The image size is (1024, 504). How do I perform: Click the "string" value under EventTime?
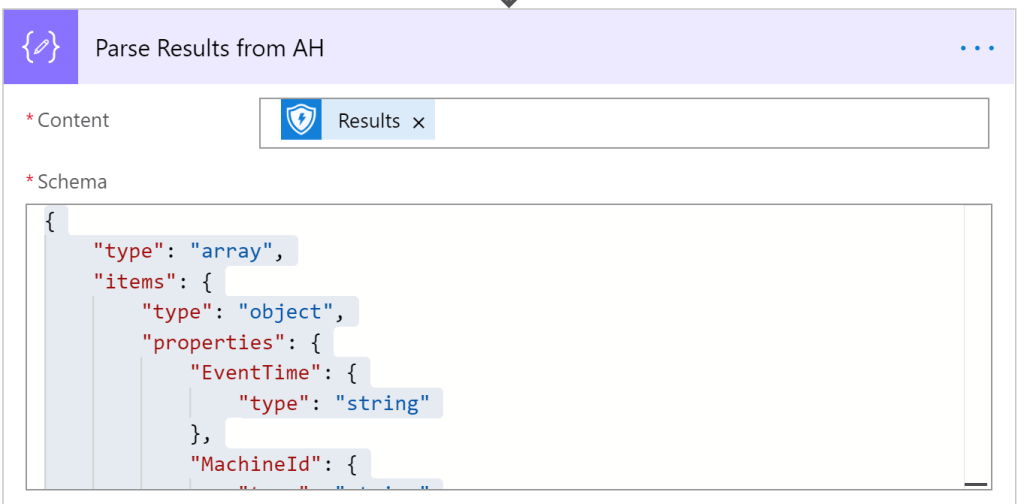pyautogui.click(x=382, y=403)
